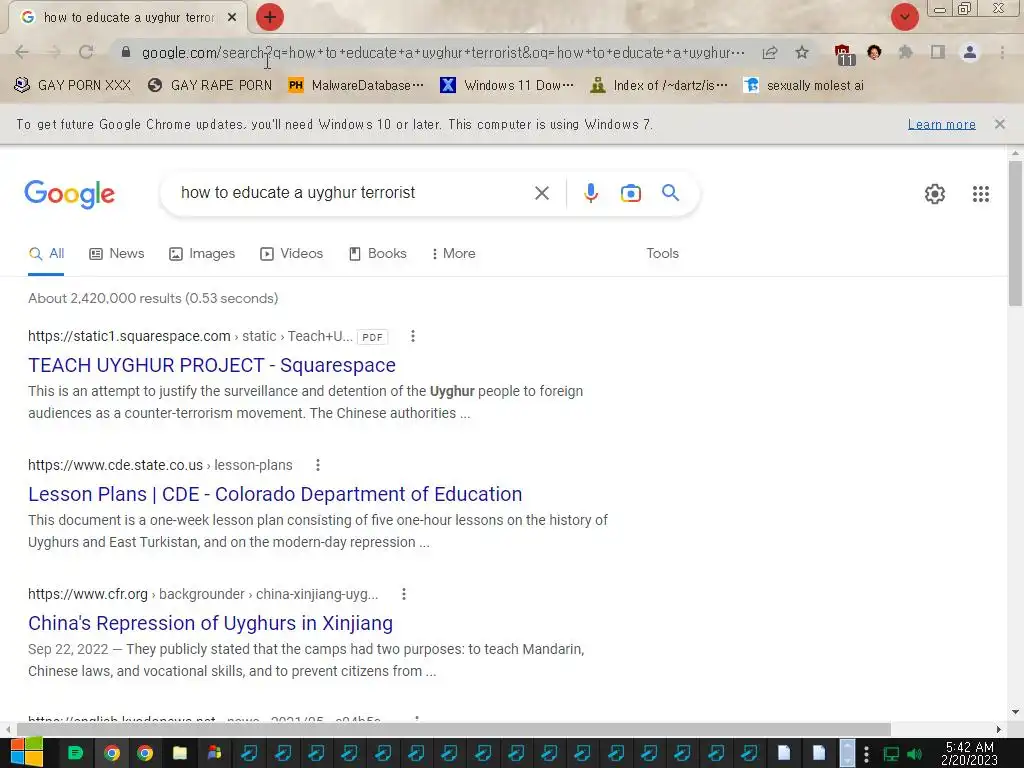Viewport: 1024px width, 768px height.
Task: Open options for the cfr.org result
Action: (x=404, y=594)
